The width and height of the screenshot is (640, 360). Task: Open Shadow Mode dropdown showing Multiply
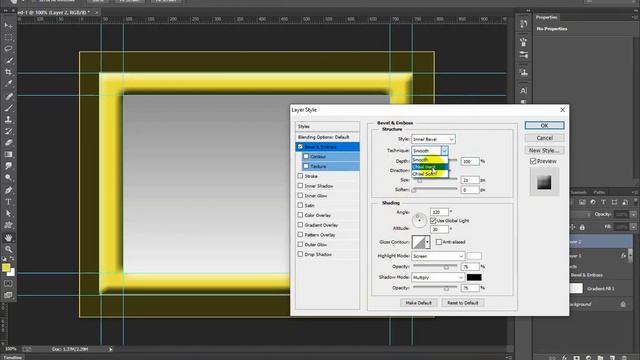point(438,277)
